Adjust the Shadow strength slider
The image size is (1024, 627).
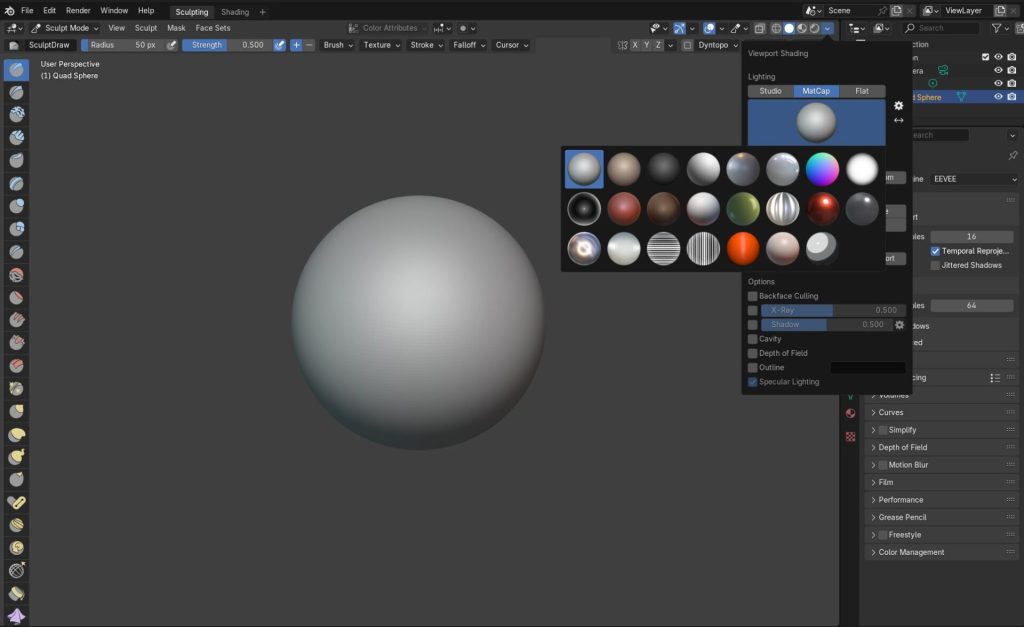[x=793, y=324]
